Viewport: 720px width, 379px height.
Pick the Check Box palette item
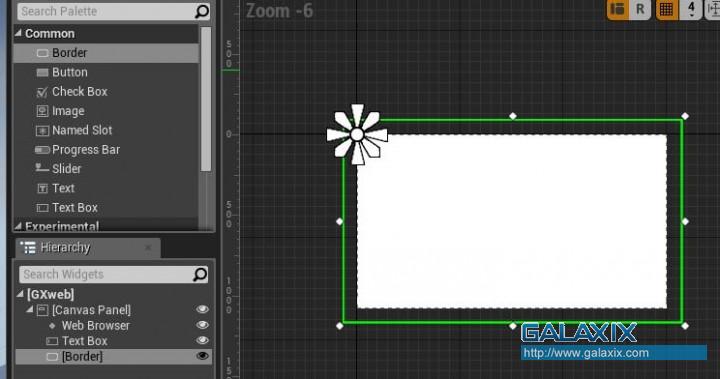(x=106, y=91)
